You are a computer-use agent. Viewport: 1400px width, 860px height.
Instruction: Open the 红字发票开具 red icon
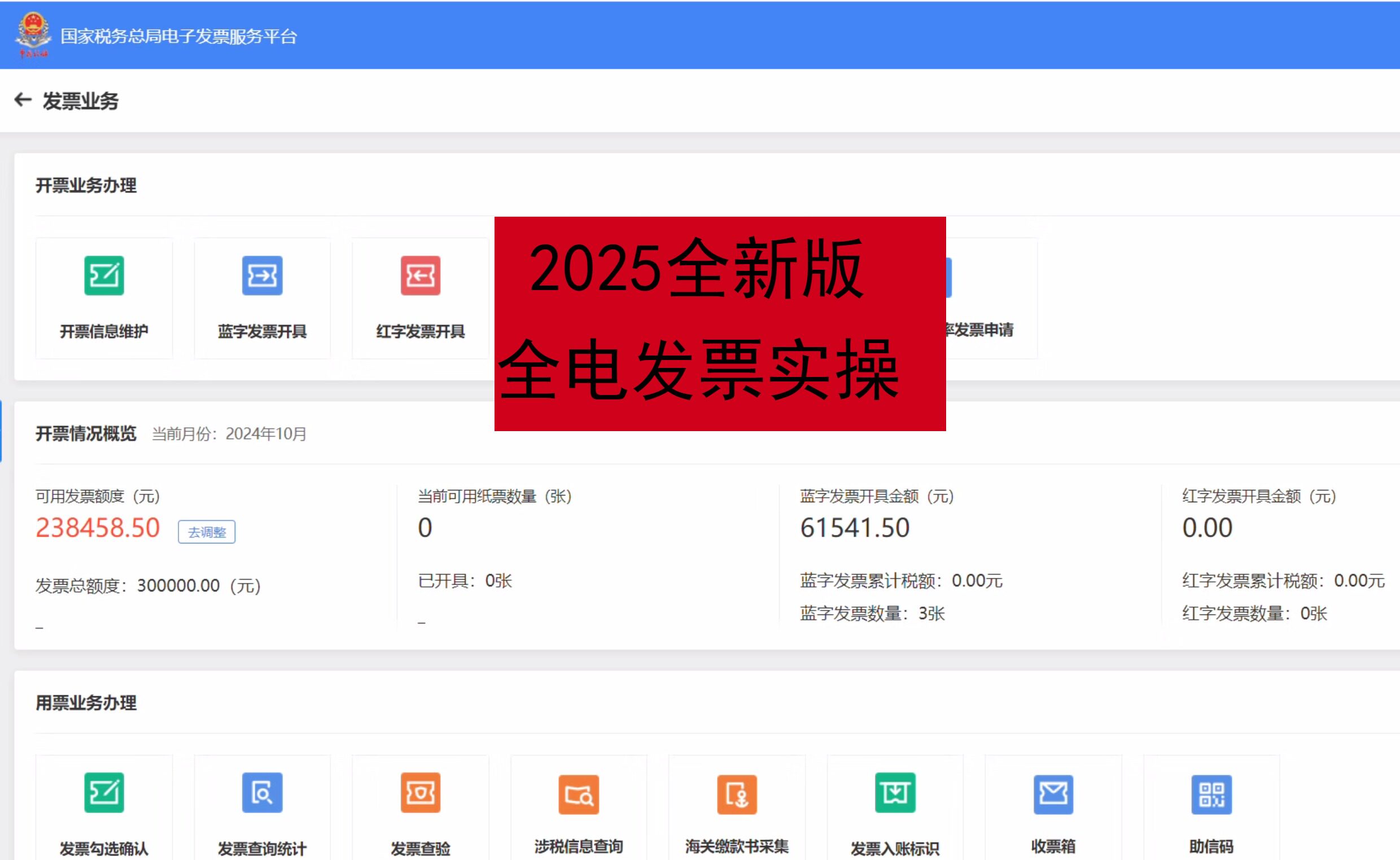pyautogui.click(x=421, y=276)
